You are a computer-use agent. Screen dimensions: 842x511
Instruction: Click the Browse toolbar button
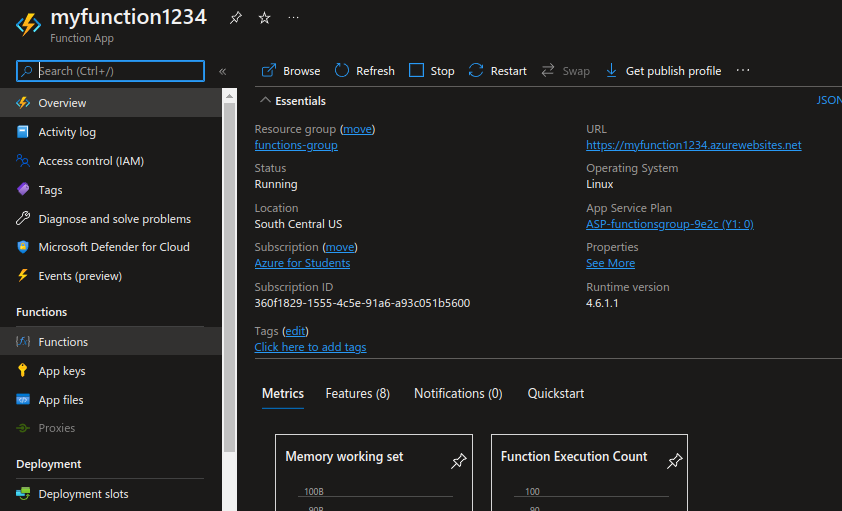pos(291,71)
